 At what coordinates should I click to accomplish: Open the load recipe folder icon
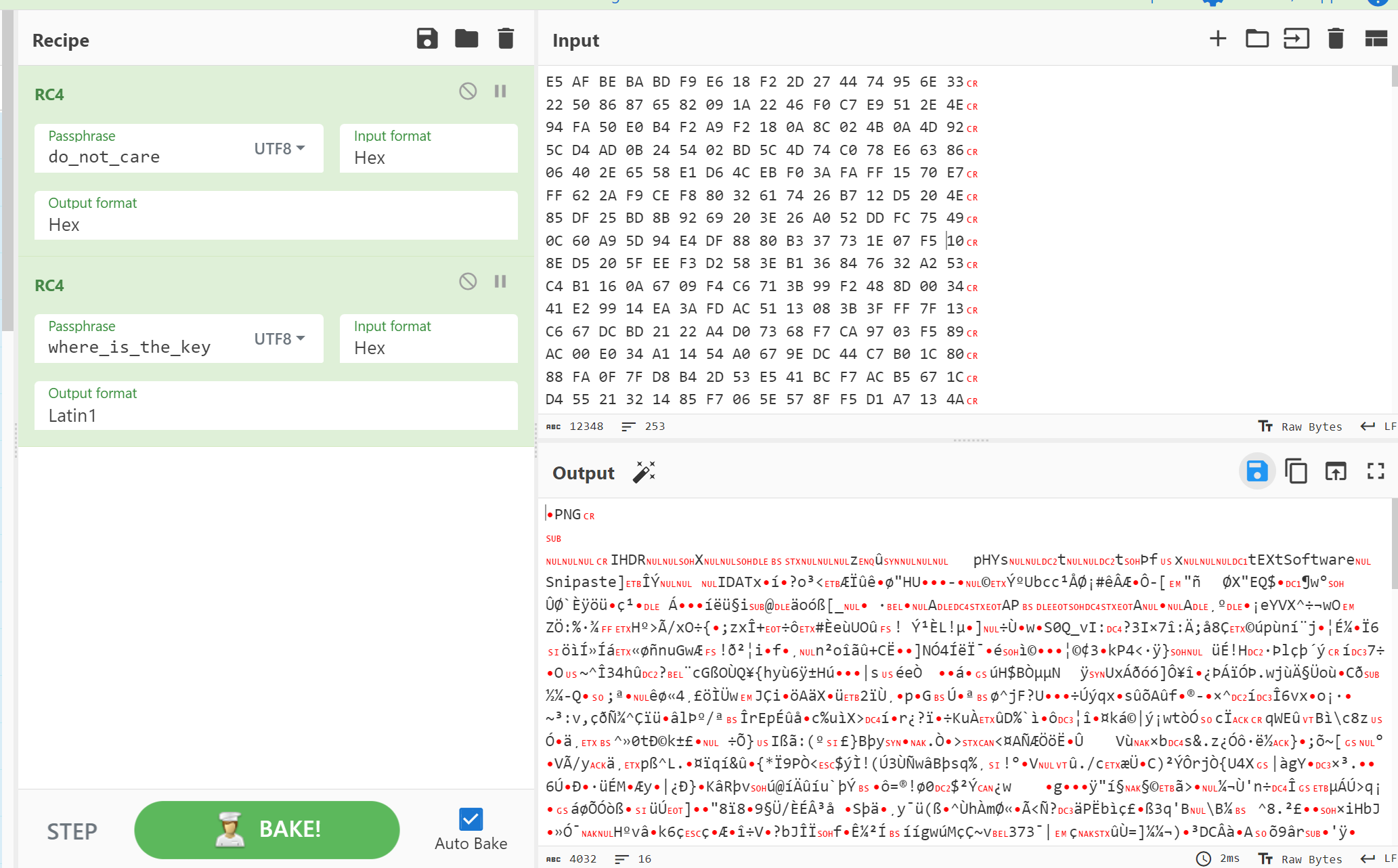coord(467,39)
